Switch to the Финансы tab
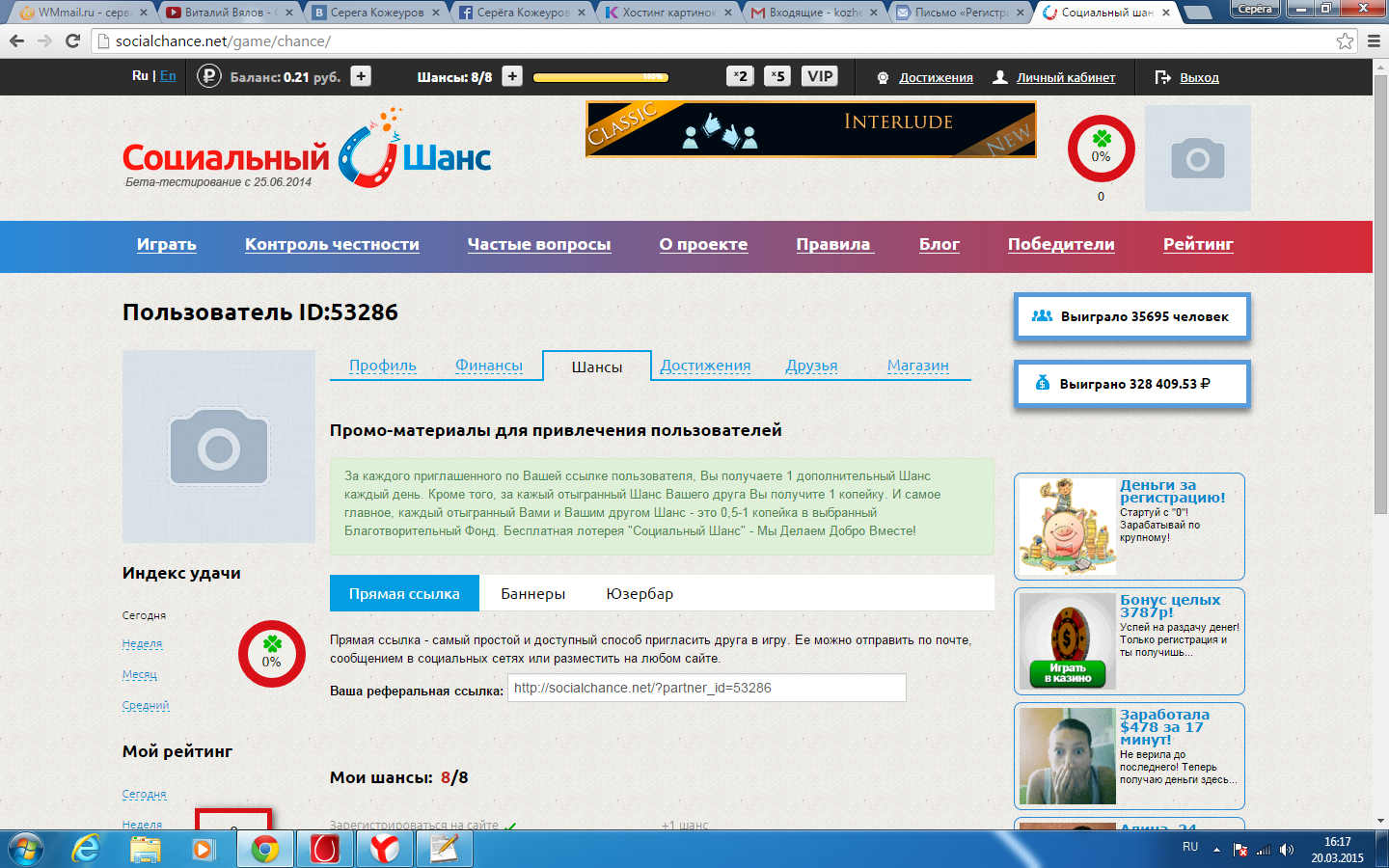Screen dimensions: 1389x868 pos(489,366)
